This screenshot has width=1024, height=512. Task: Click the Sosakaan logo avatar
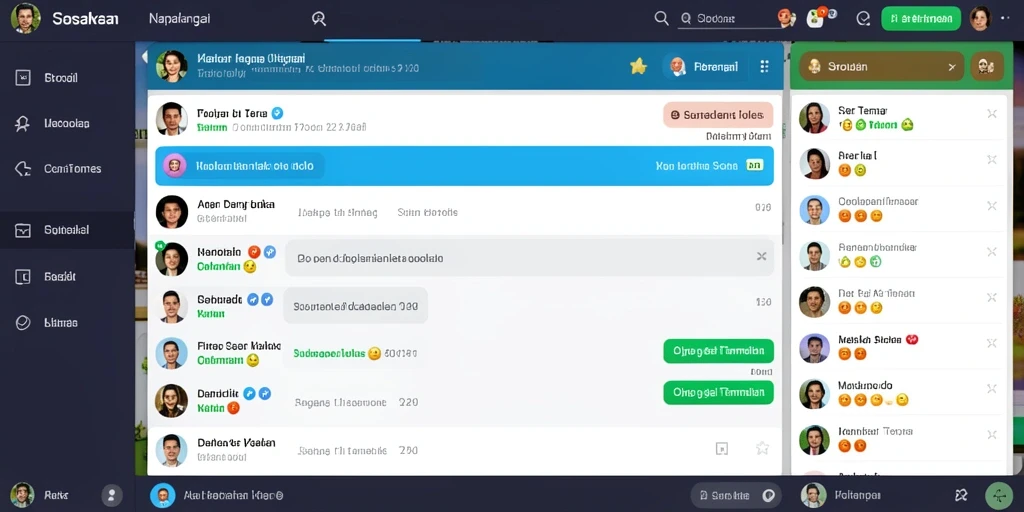pyautogui.click(x=25, y=18)
